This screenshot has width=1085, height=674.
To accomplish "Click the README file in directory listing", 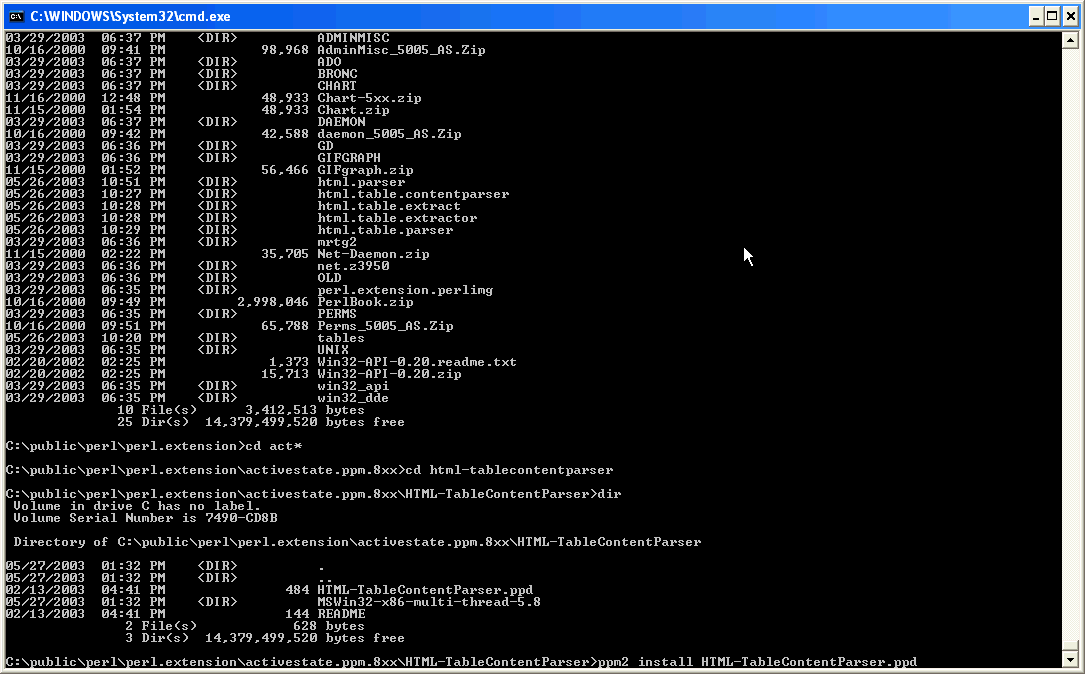I will (x=341, y=614).
